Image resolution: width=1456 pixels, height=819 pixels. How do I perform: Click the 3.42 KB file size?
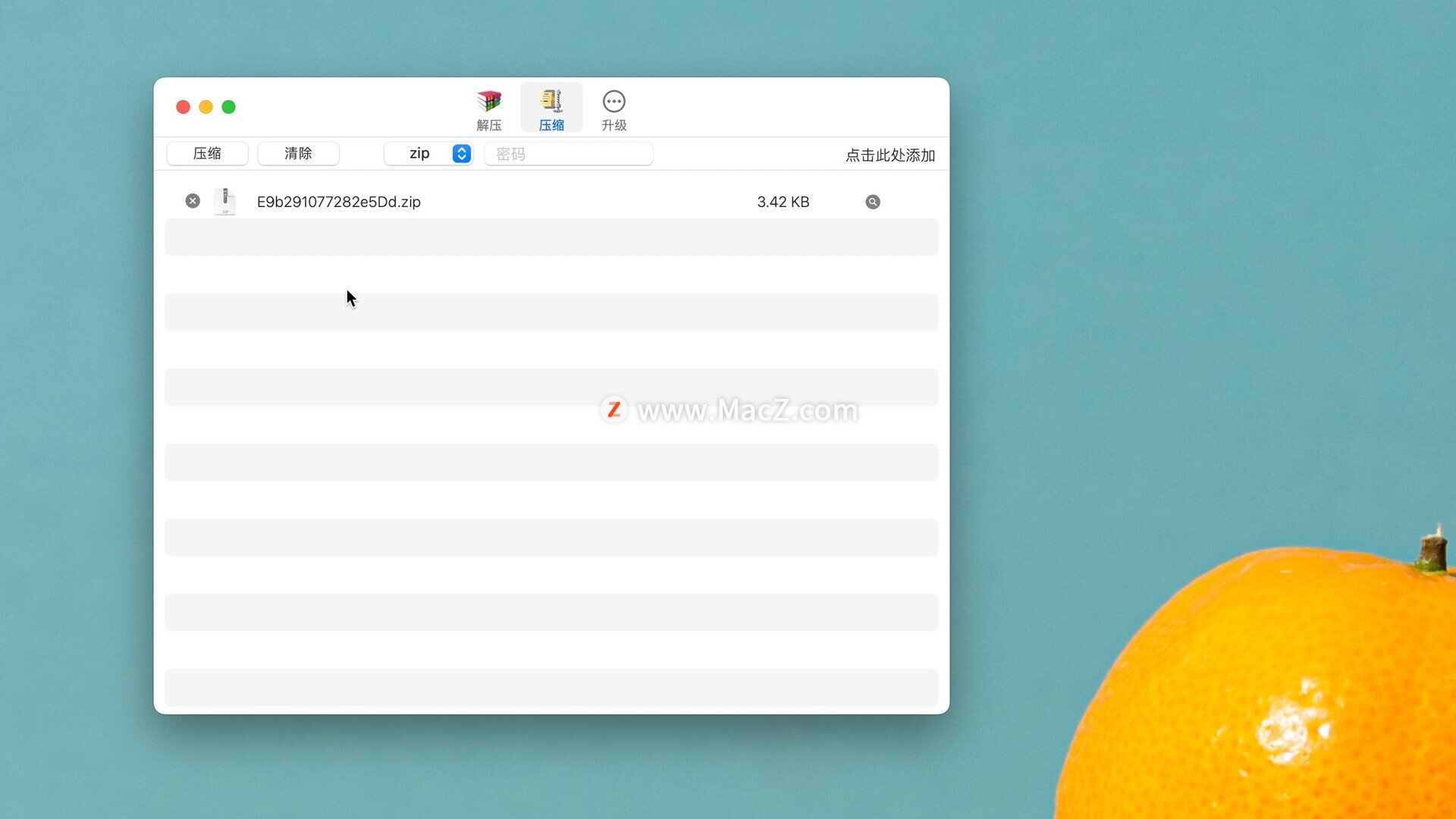point(783,202)
